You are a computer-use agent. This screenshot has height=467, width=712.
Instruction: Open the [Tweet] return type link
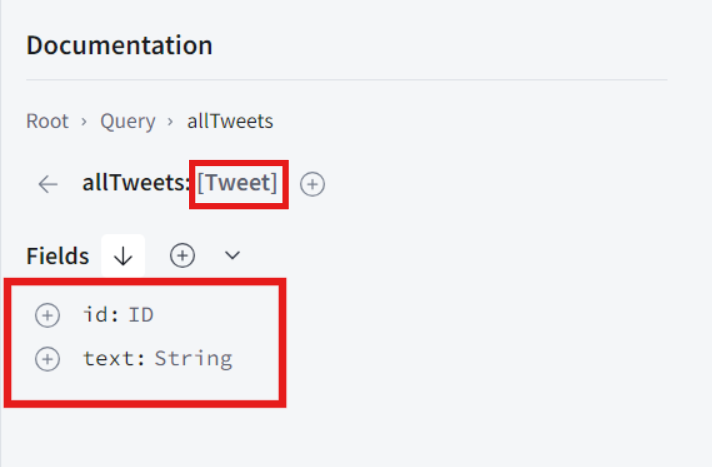[x=237, y=183]
